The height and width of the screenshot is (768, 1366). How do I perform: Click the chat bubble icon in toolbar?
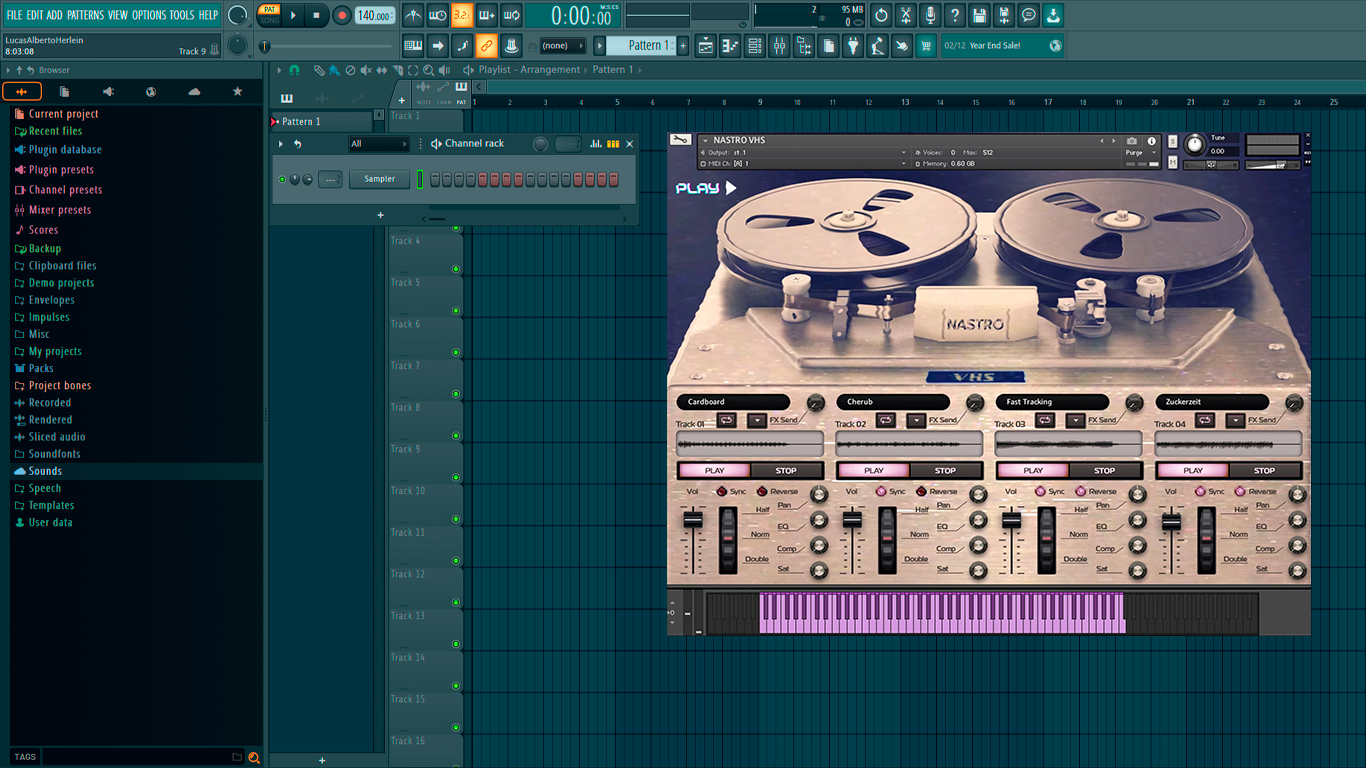tap(1028, 15)
